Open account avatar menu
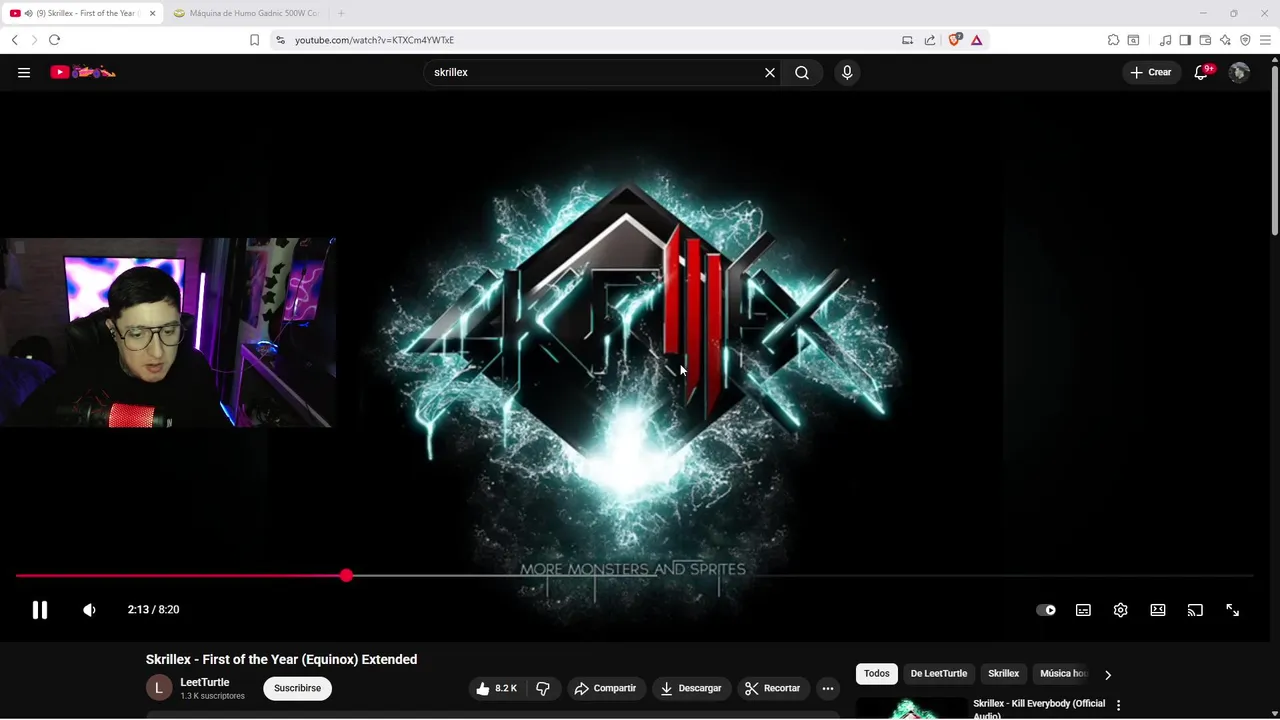This screenshot has width=1280, height=720. pyautogui.click(x=1239, y=72)
